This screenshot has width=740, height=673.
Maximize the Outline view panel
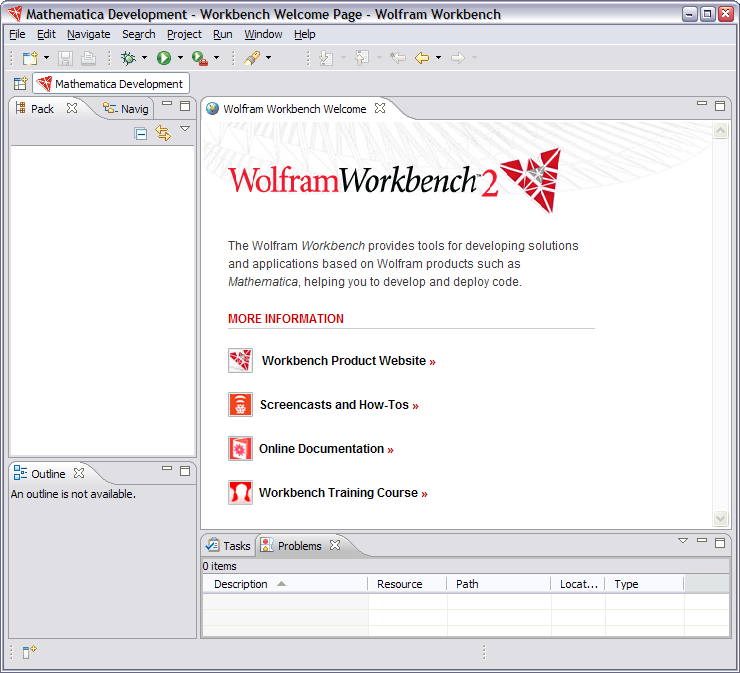tap(185, 470)
